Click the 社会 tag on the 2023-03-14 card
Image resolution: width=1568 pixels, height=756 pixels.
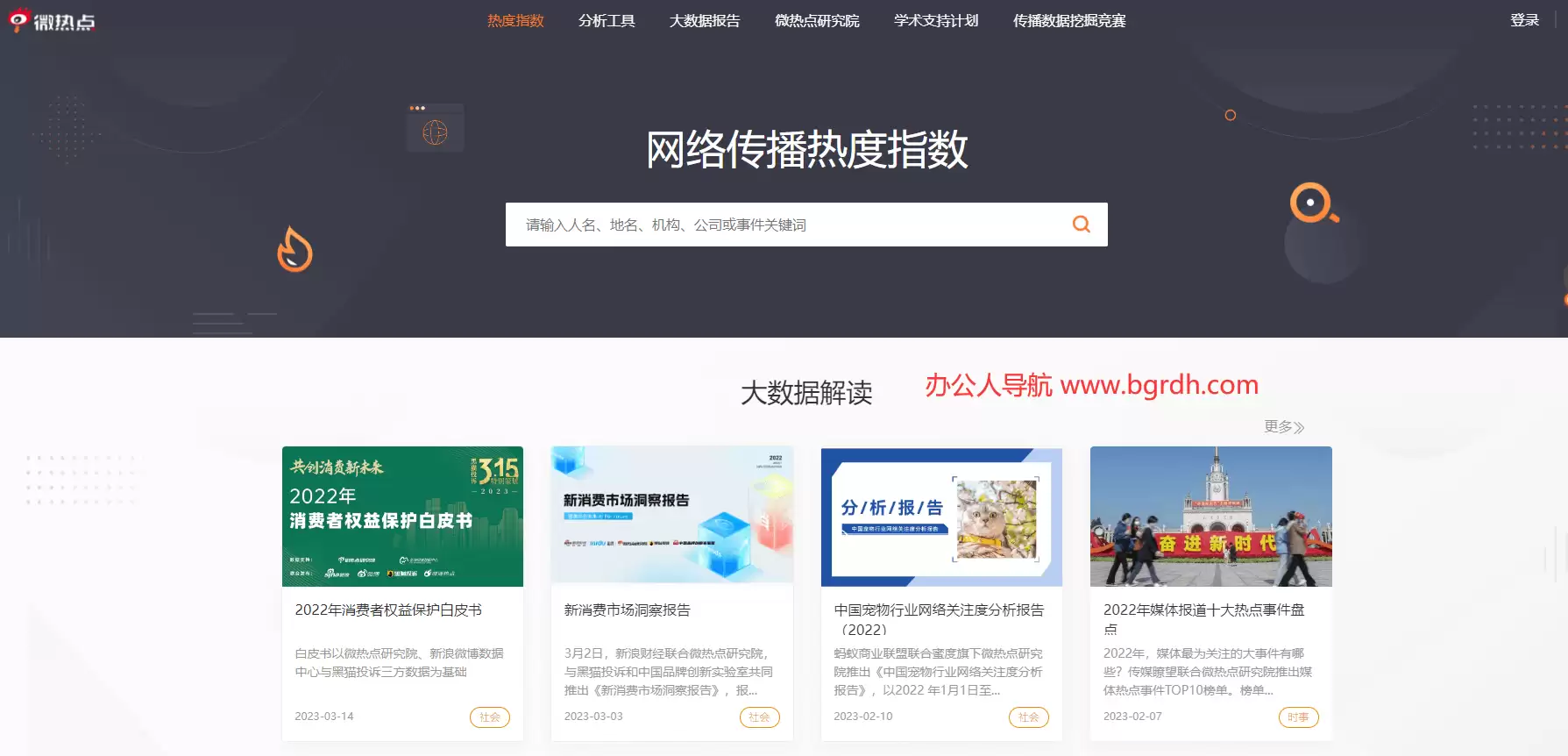(490, 717)
